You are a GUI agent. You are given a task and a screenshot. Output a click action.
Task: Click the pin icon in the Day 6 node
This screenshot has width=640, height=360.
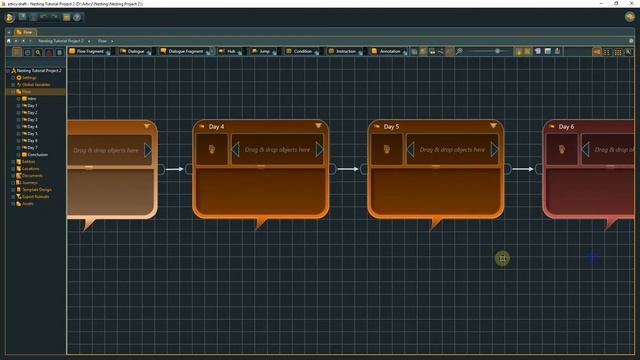point(562,149)
